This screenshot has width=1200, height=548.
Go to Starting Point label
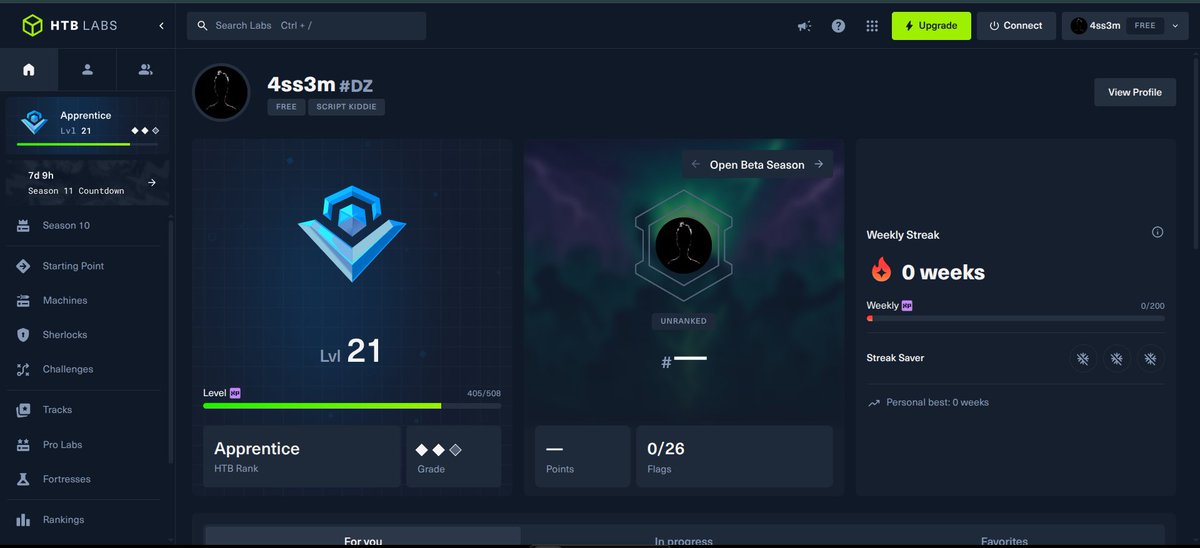click(x=73, y=266)
